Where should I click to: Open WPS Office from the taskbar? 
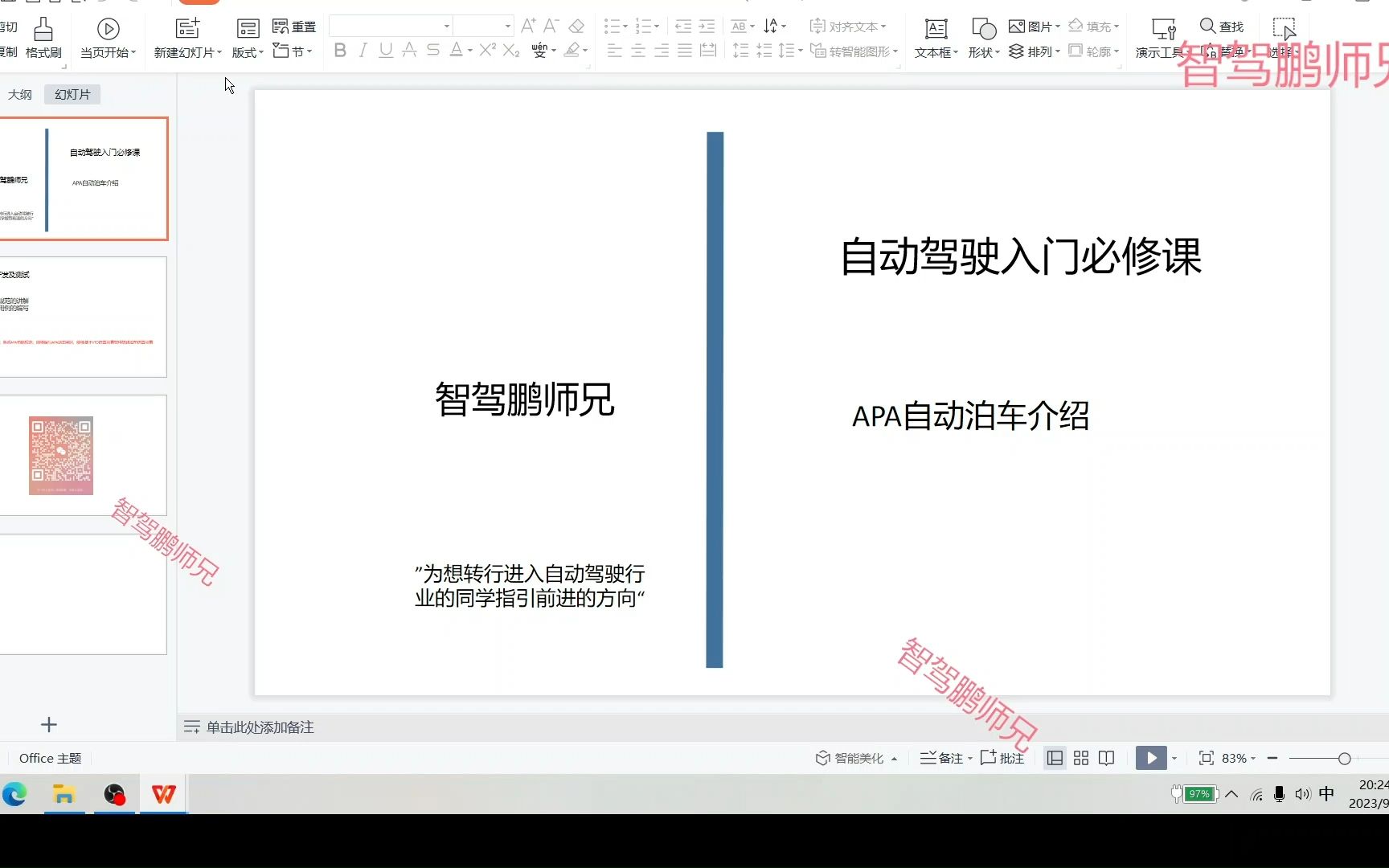(163, 794)
